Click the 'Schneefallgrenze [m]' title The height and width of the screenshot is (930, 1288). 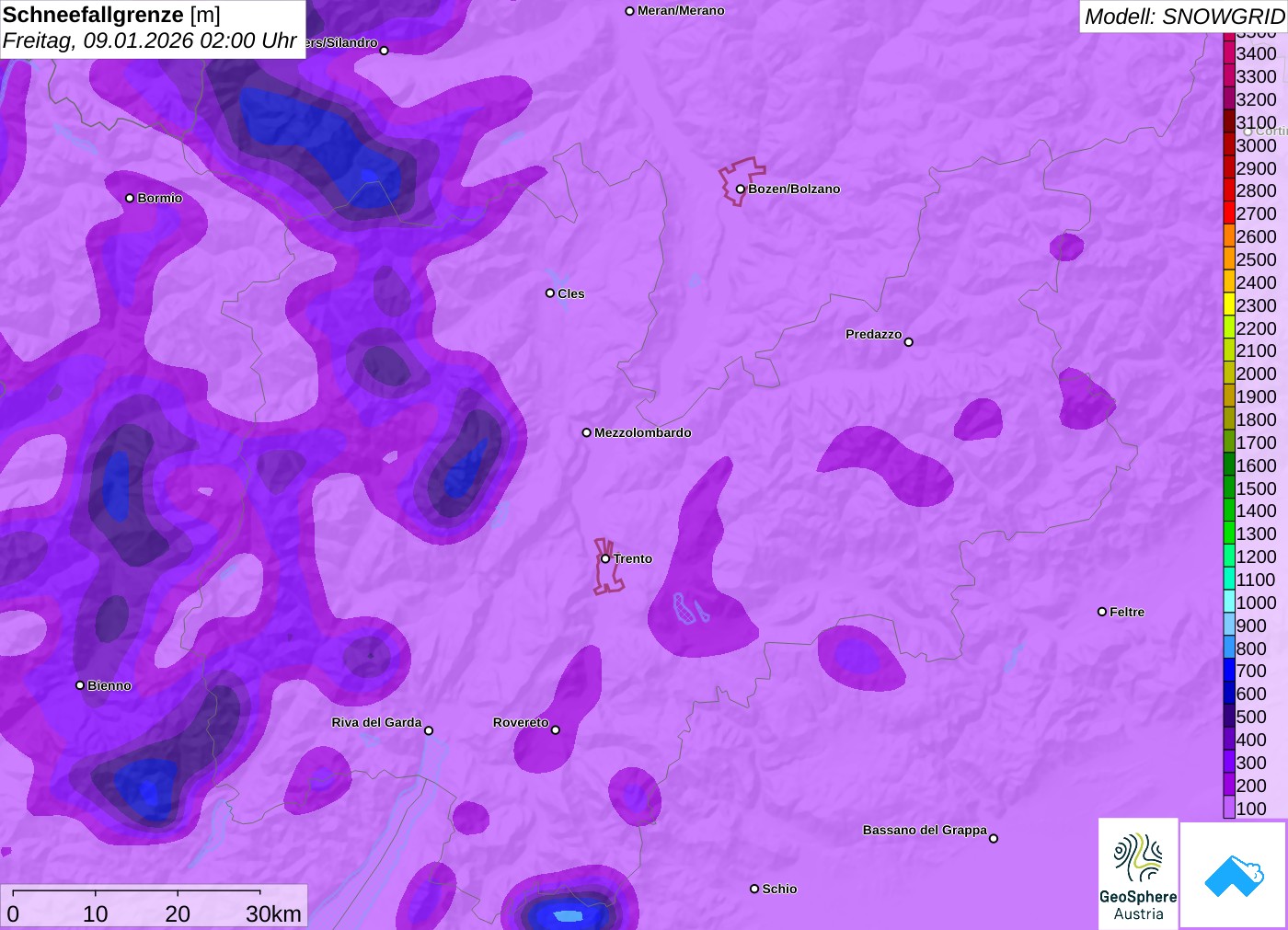pos(111,16)
